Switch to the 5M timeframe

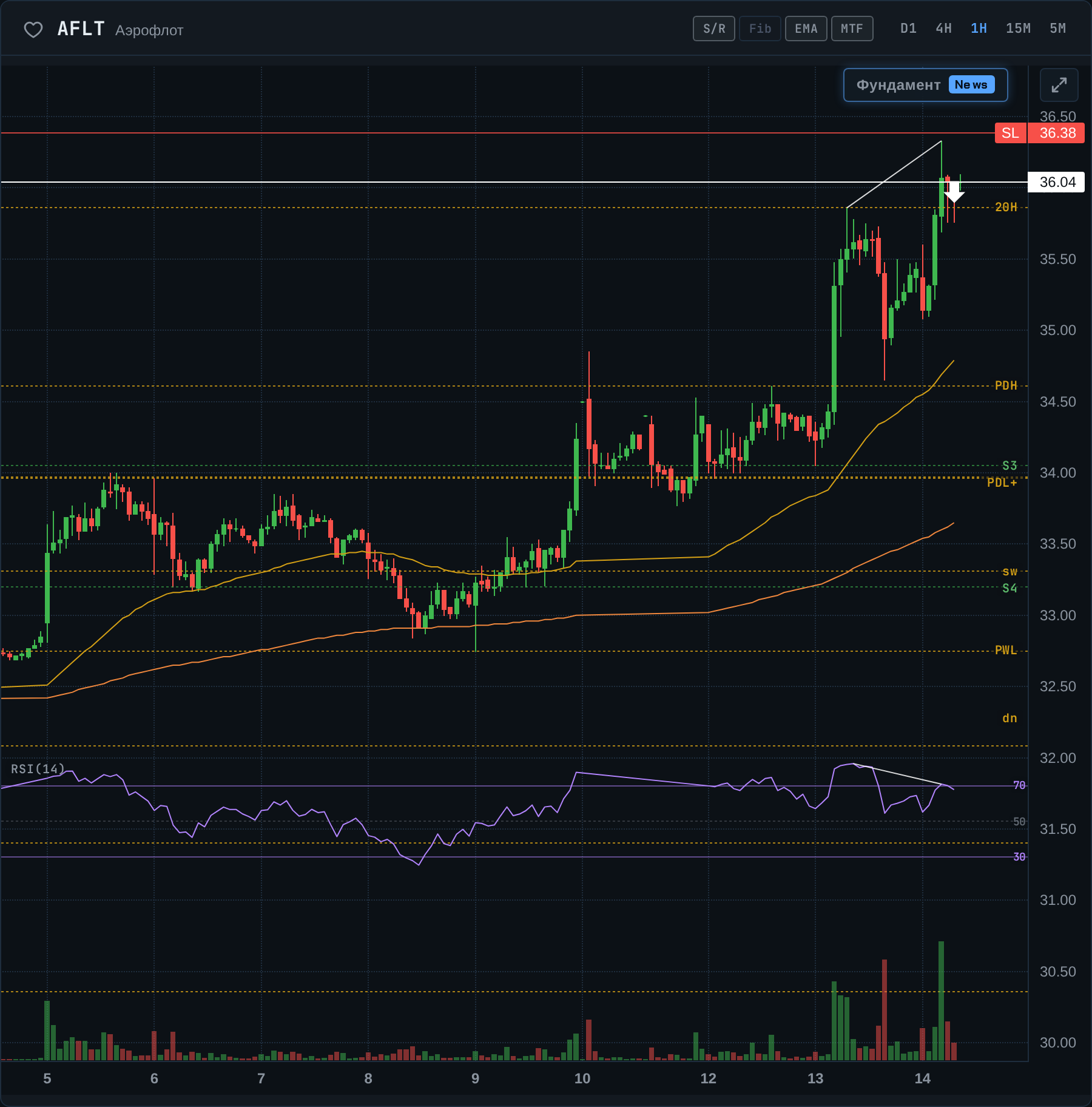coord(1057,29)
